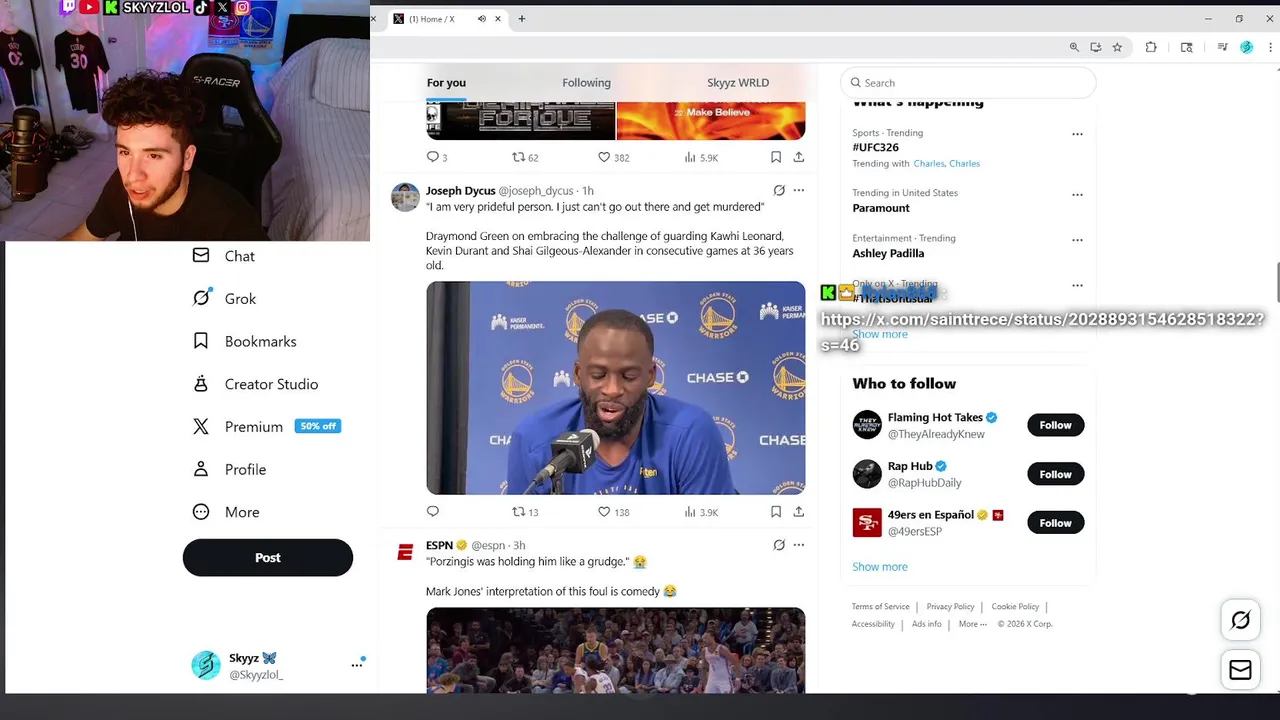Viewport: 1280px width, 720px height.
Task: Open the ESPN profile avatar
Action: (x=405, y=552)
